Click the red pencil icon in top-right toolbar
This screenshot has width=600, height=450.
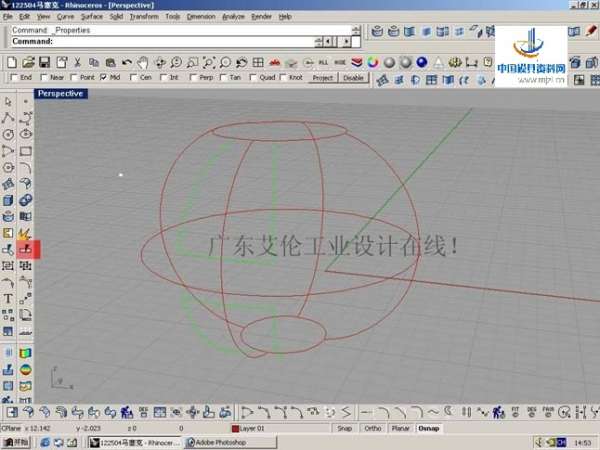(x=591, y=31)
